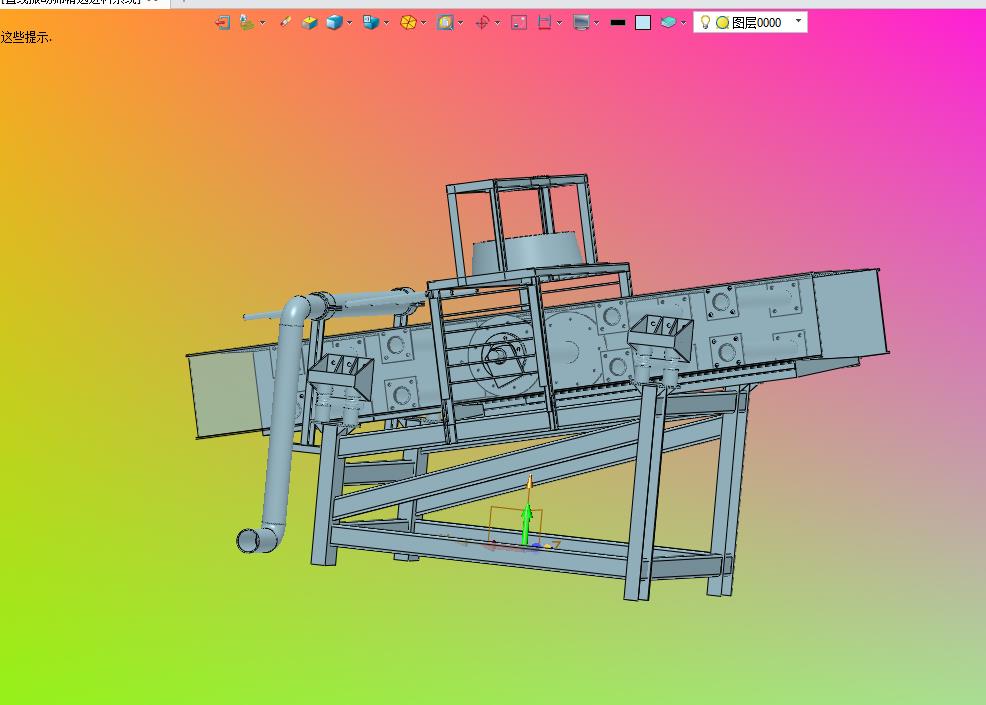Click the grey monitor display icon
This screenshot has height=705, width=986.
tap(582, 23)
